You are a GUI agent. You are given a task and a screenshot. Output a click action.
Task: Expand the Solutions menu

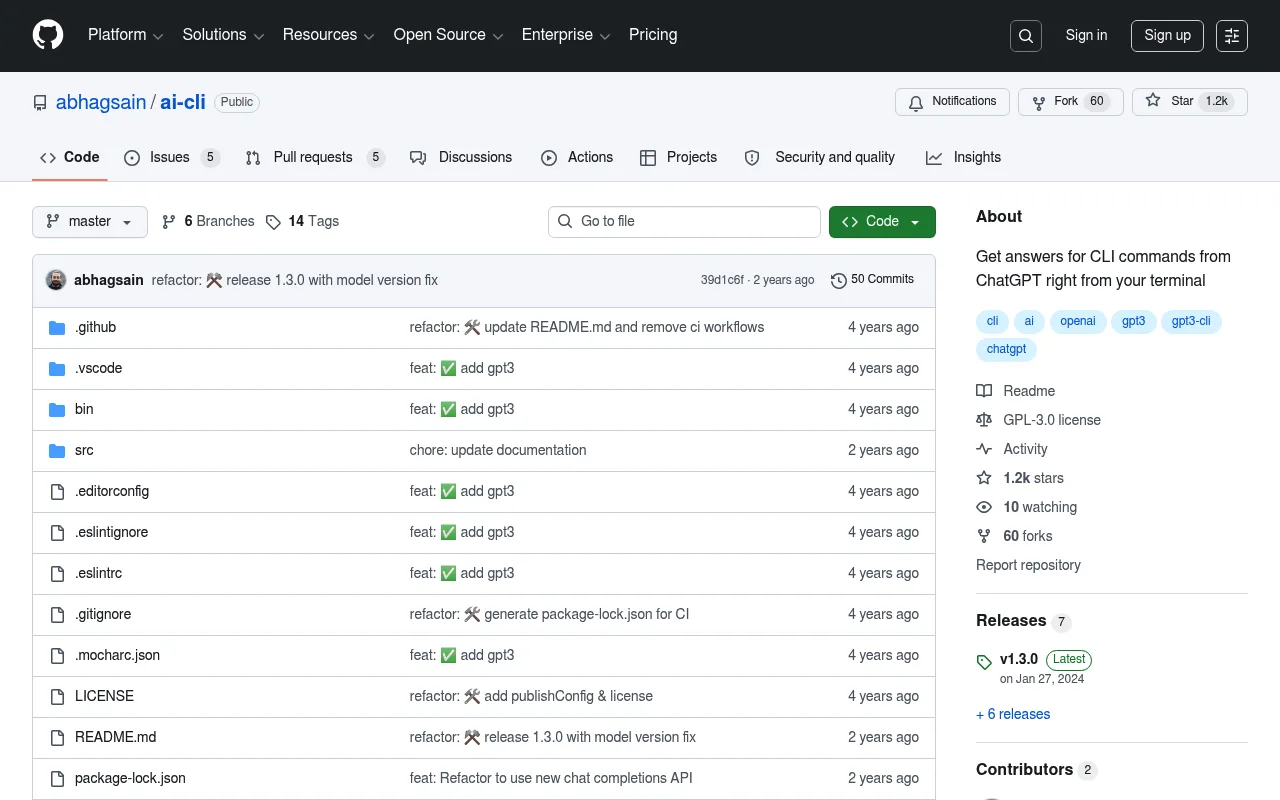[223, 35]
